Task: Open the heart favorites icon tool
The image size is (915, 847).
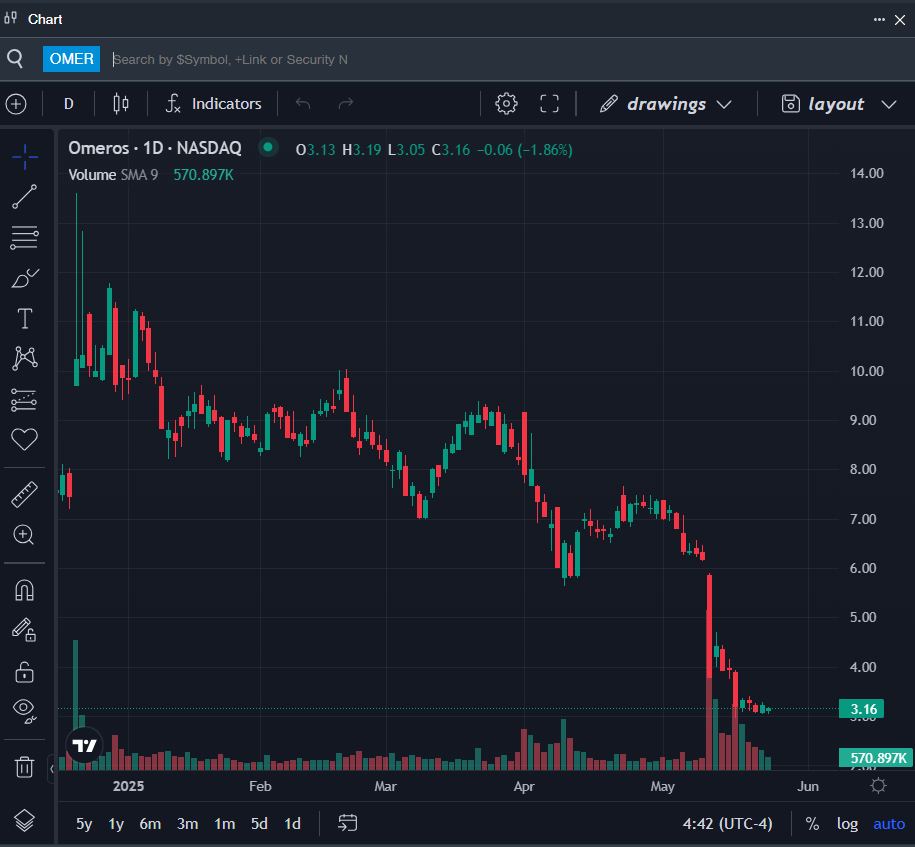Action: click(25, 439)
